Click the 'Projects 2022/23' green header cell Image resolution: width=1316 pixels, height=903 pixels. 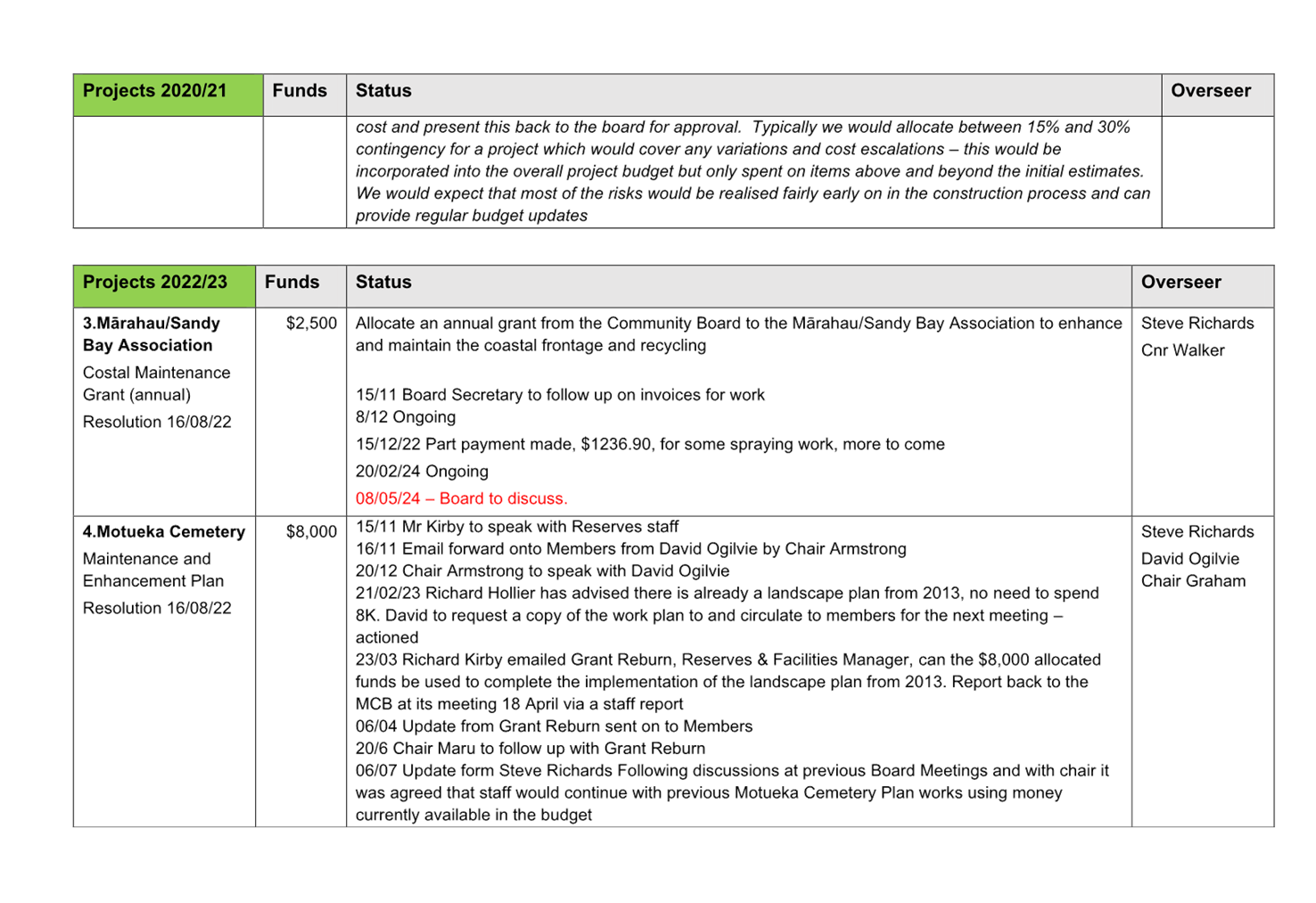(165, 286)
